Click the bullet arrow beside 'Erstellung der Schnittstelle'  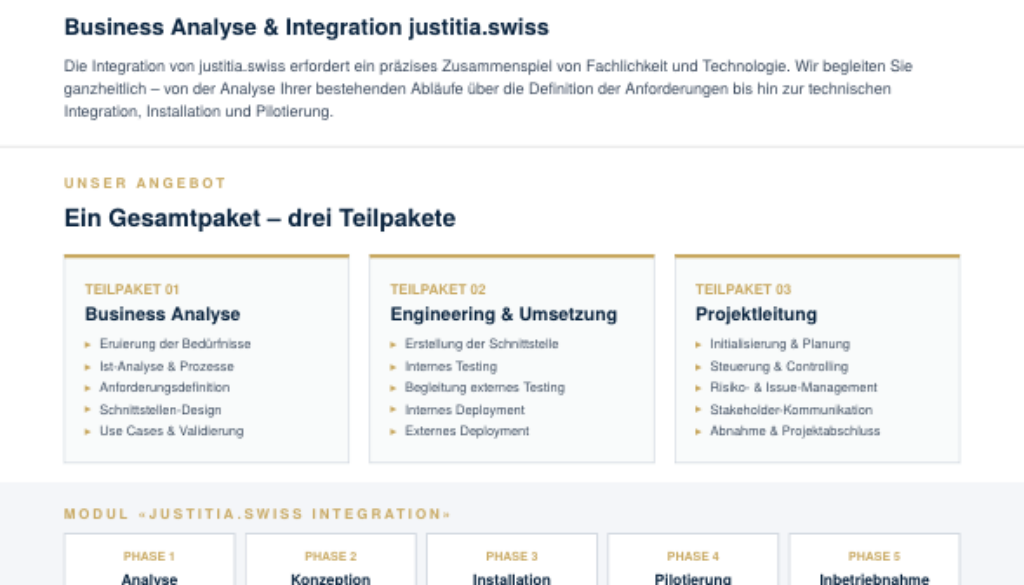pos(393,345)
